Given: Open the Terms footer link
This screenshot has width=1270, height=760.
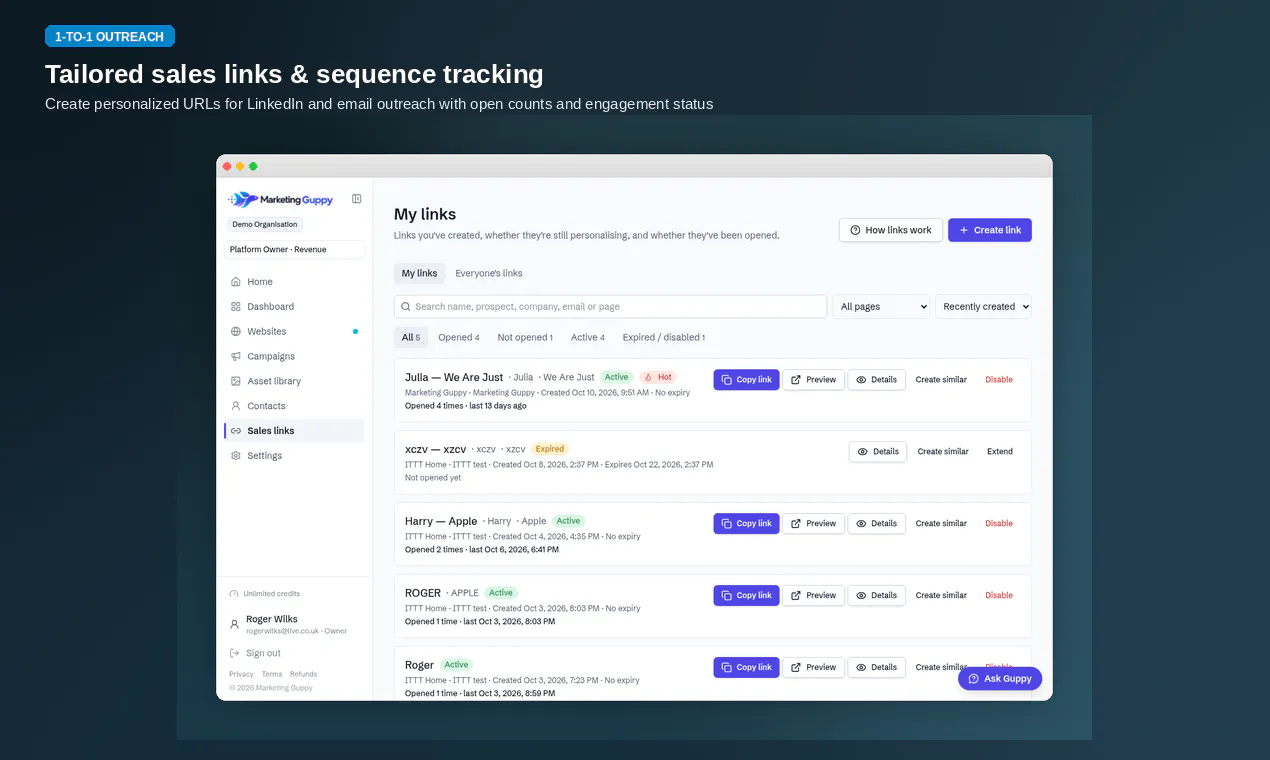Looking at the screenshot, I should [272, 675].
